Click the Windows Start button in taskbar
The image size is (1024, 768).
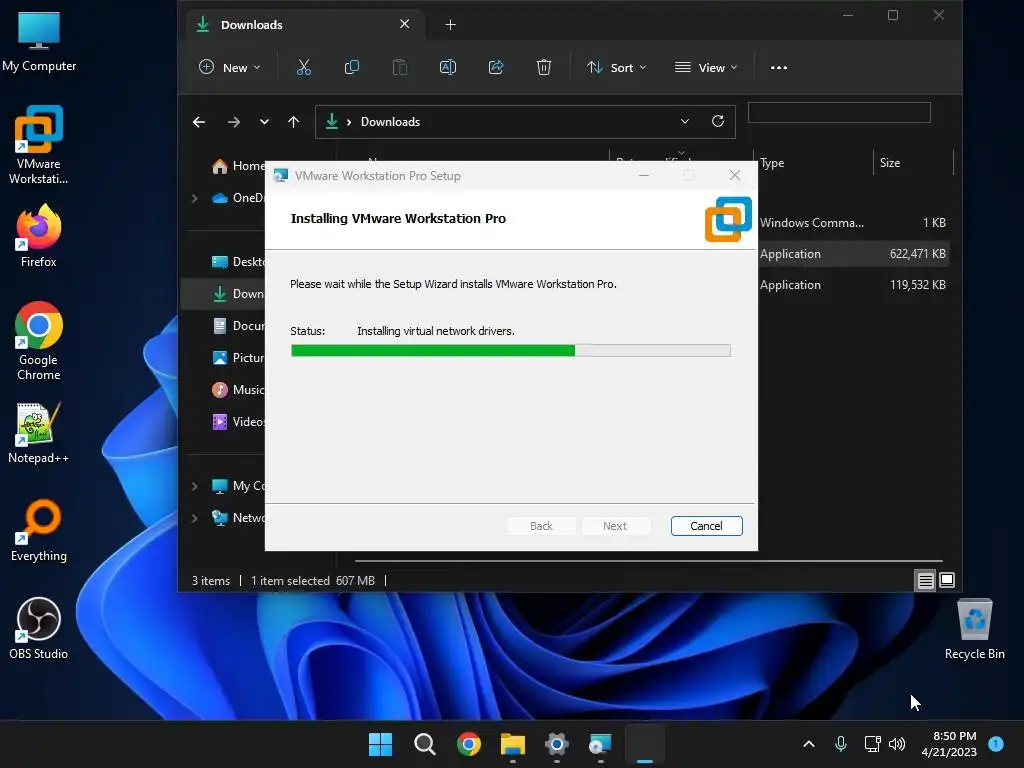(x=380, y=744)
